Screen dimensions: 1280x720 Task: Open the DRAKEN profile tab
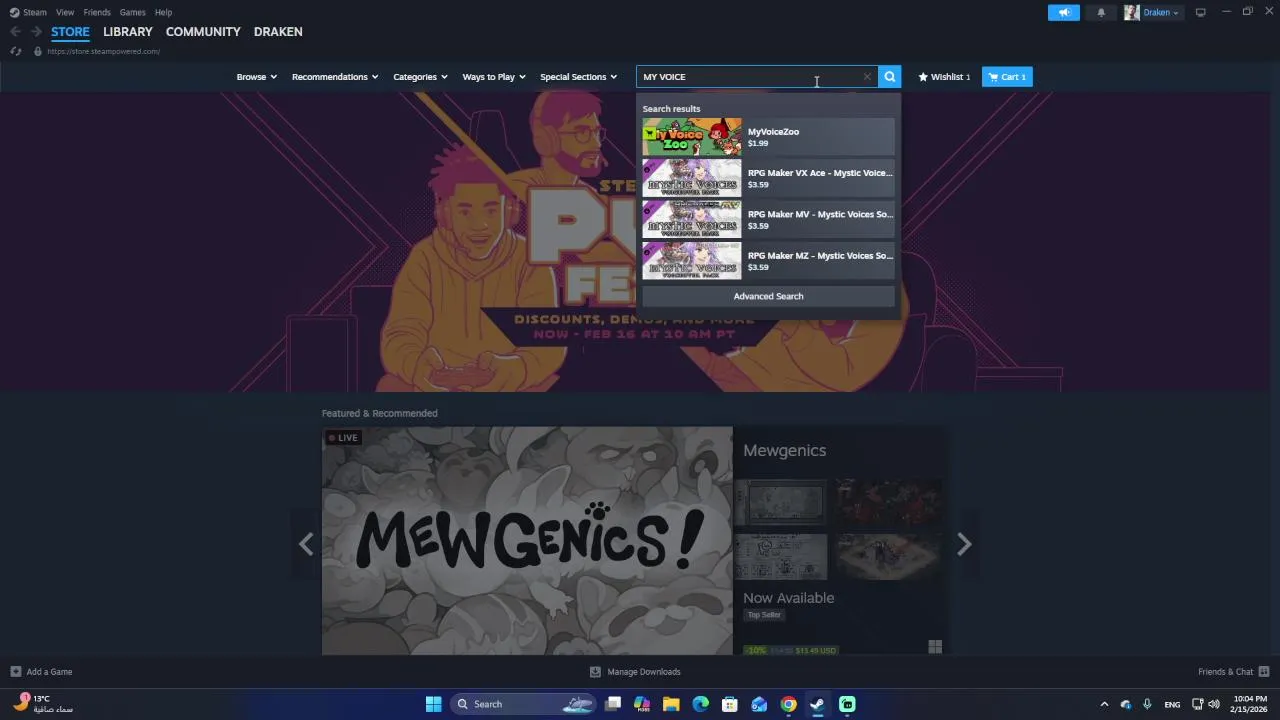(278, 32)
